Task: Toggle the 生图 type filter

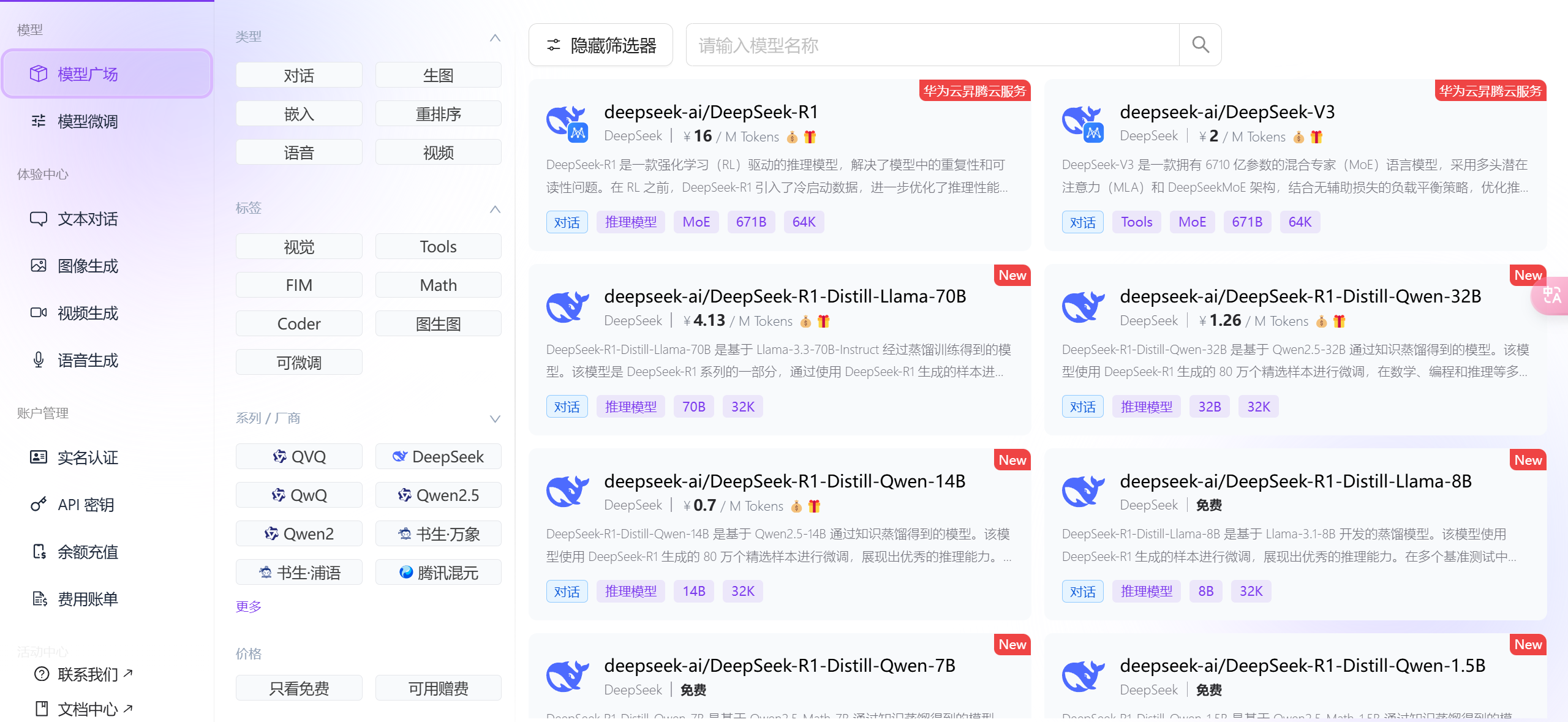Action: pos(439,75)
